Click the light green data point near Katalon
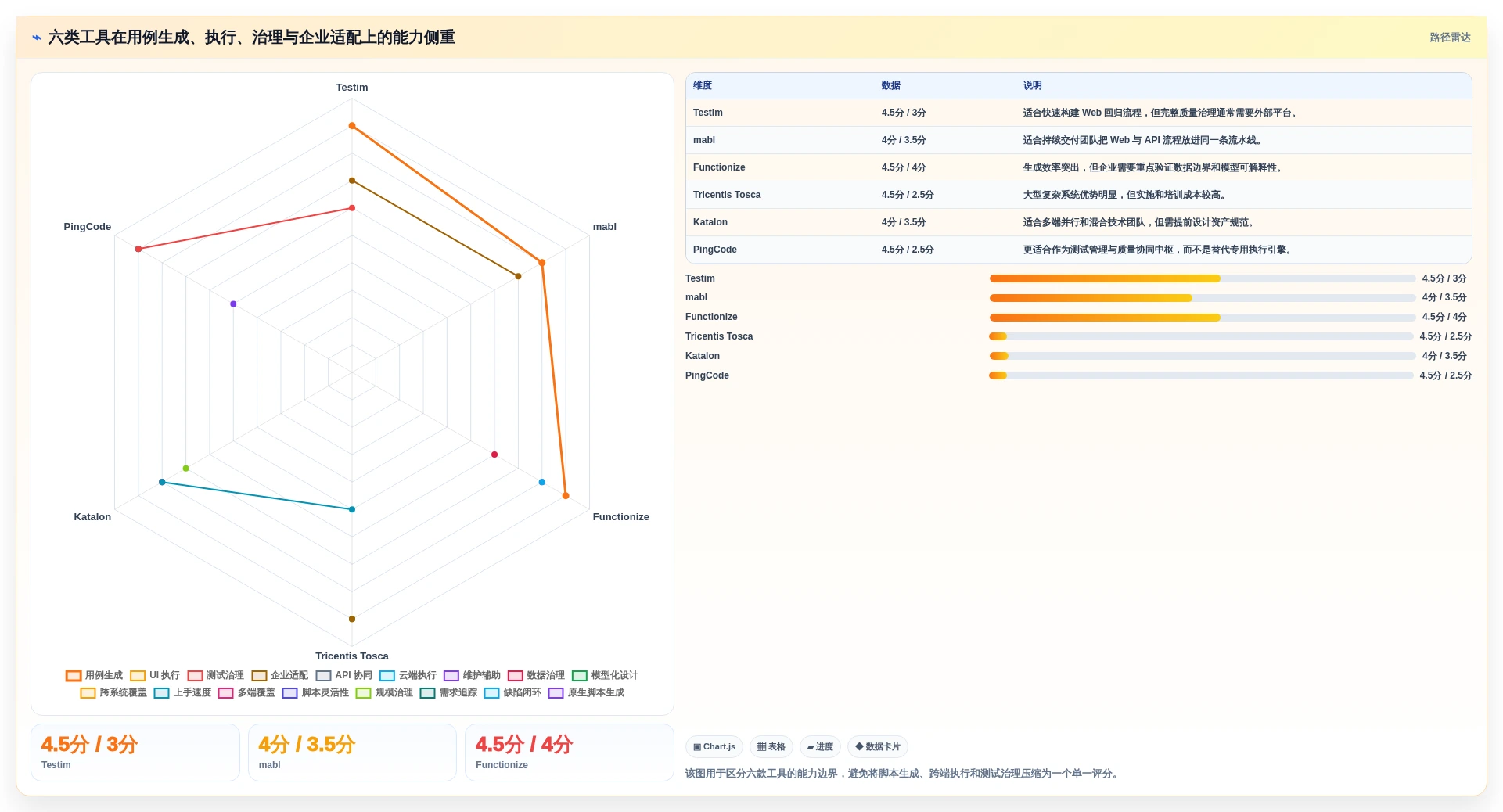This screenshot has height=812, width=1503. pos(185,469)
